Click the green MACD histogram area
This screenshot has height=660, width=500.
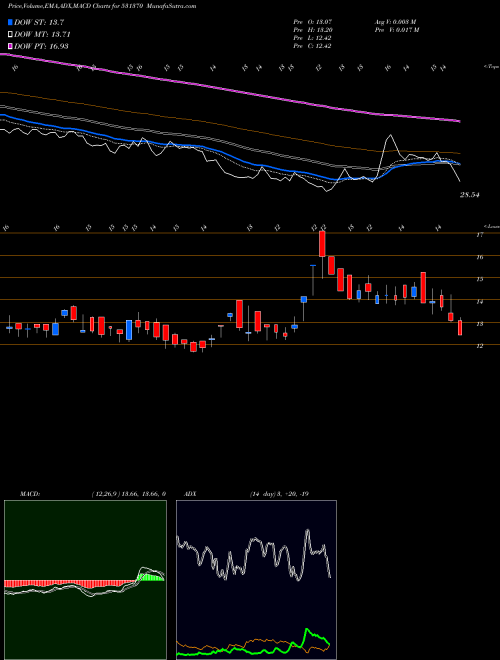[151, 577]
